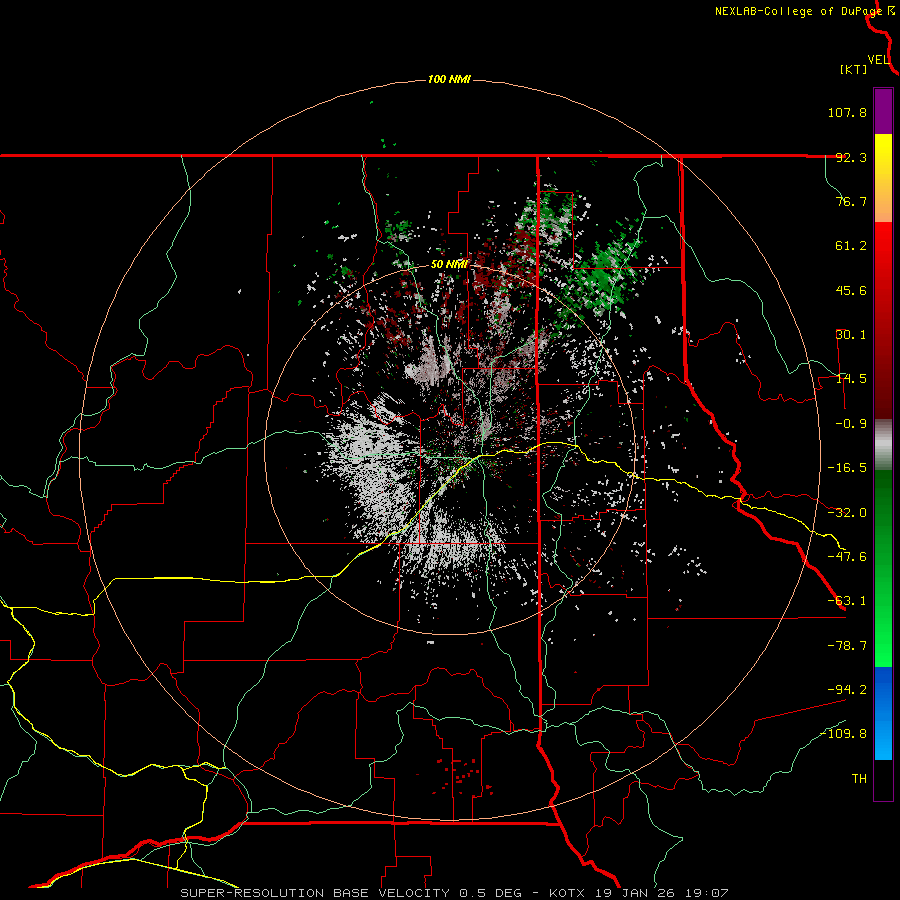The image size is (900, 900).
Task: Click the 92.3 legend value
Action: (x=851, y=157)
